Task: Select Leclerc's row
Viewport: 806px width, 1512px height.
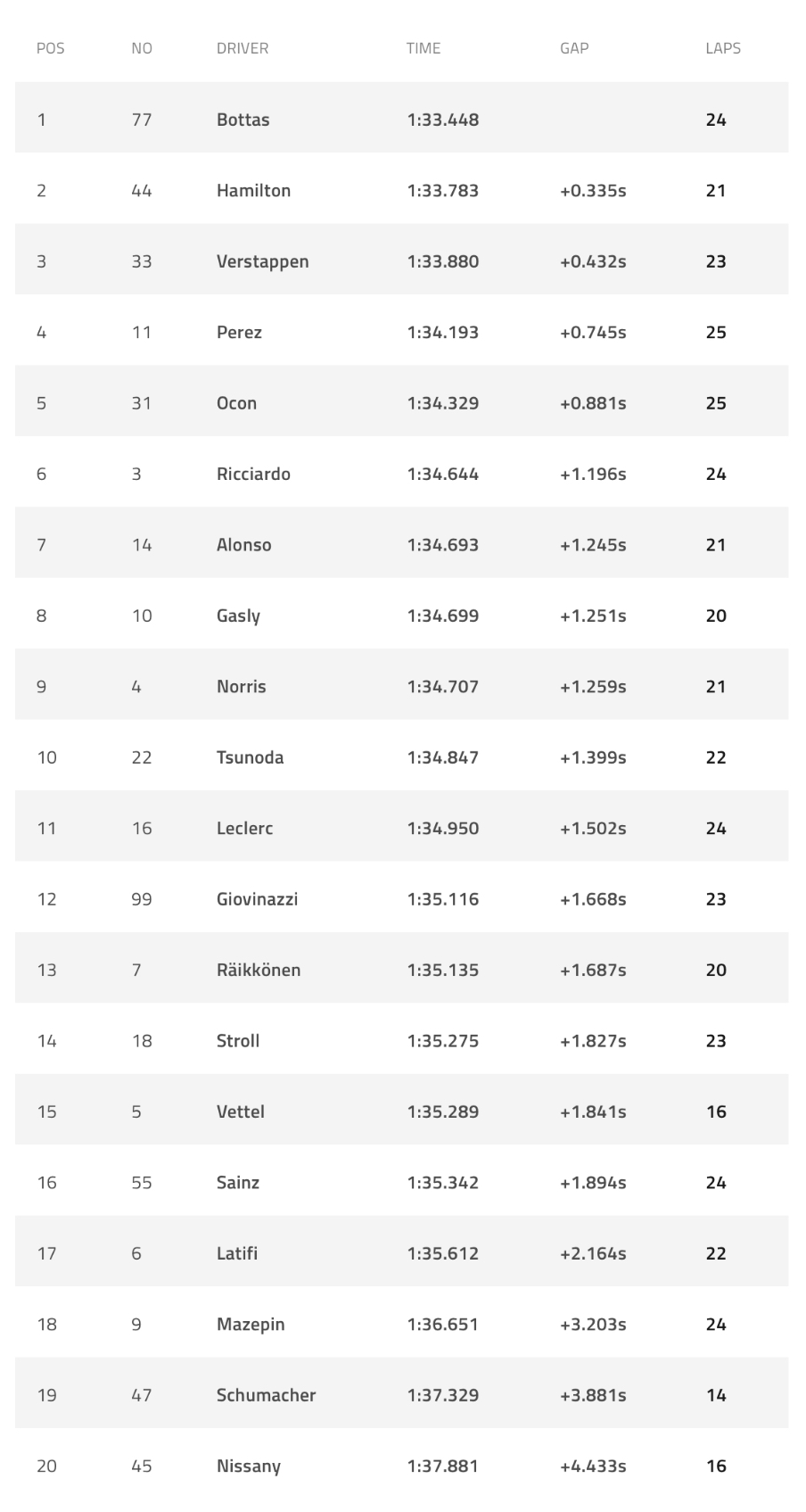Action: coord(402,829)
